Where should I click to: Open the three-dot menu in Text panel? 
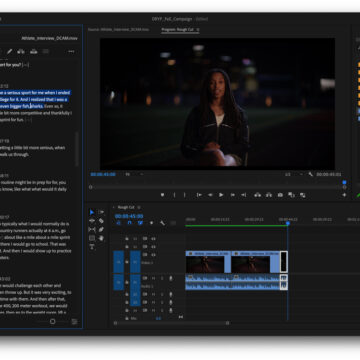[71, 51]
